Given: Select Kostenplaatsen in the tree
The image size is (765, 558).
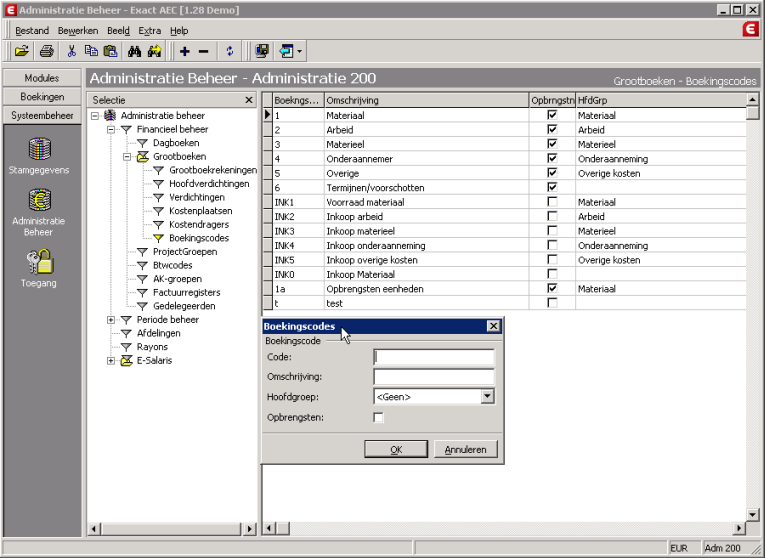Looking at the screenshot, I should pyautogui.click(x=201, y=211).
